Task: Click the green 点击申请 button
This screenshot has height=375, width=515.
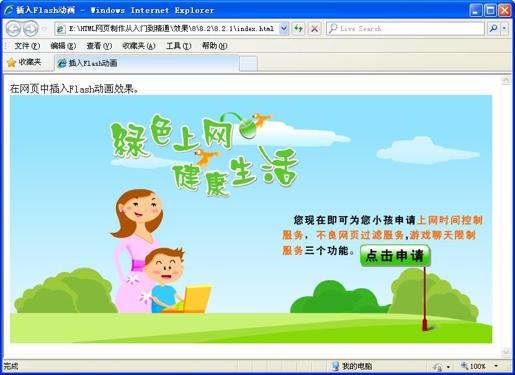Action: pos(395,256)
